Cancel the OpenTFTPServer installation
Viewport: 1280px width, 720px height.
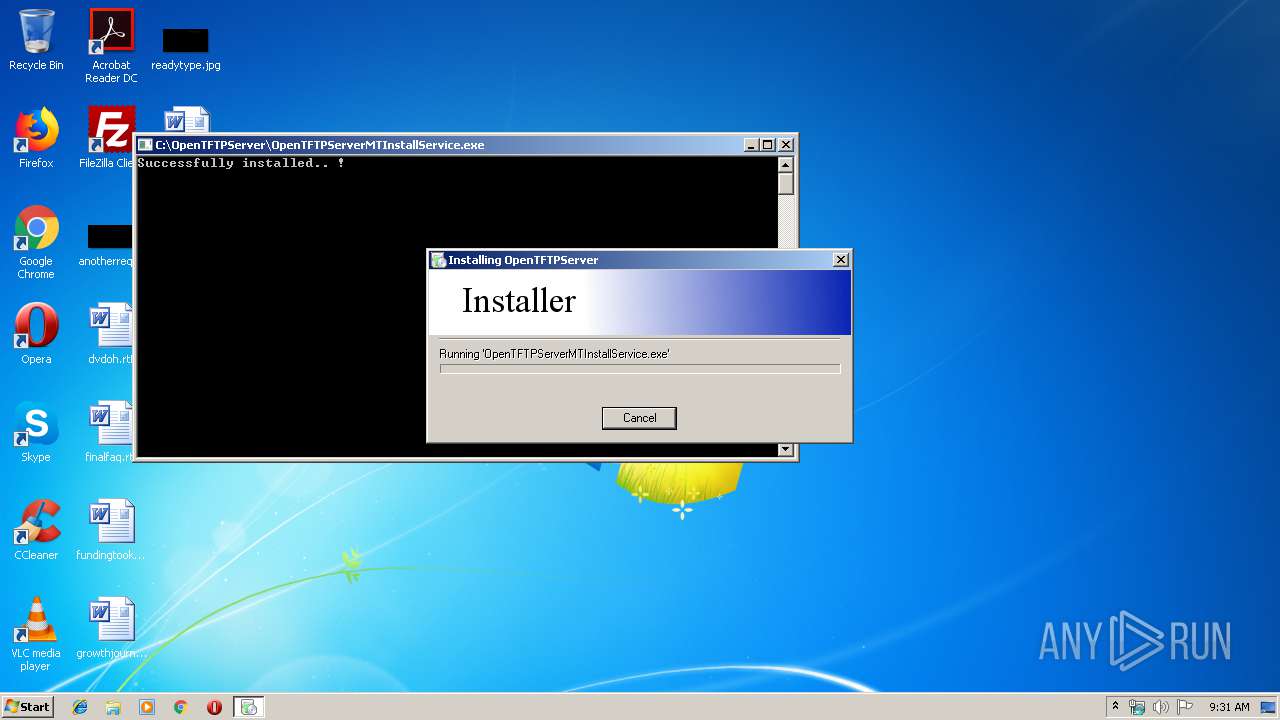pyautogui.click(x=639, y=418)
